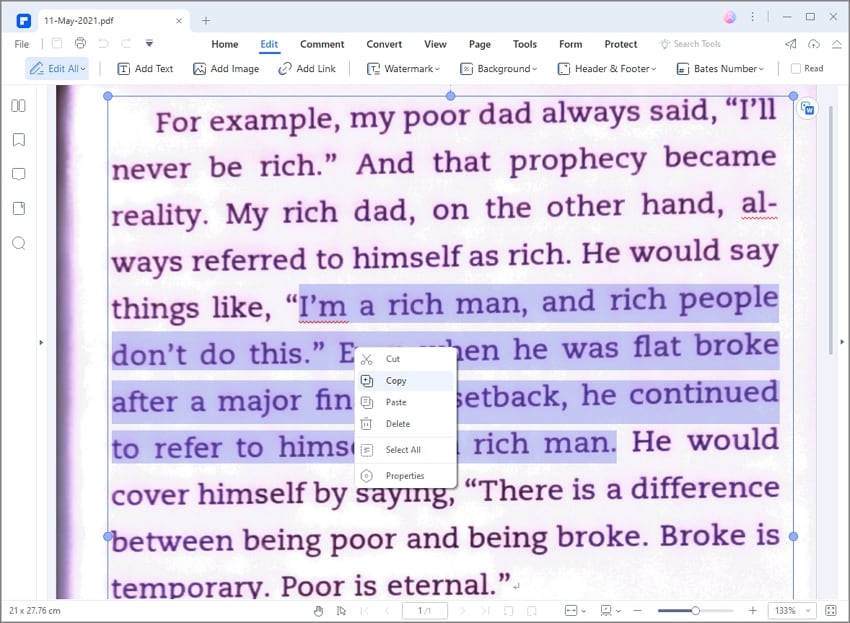The image size is (850, 623).
Task: Open Properties from the context menu
Action: point(405,476)
